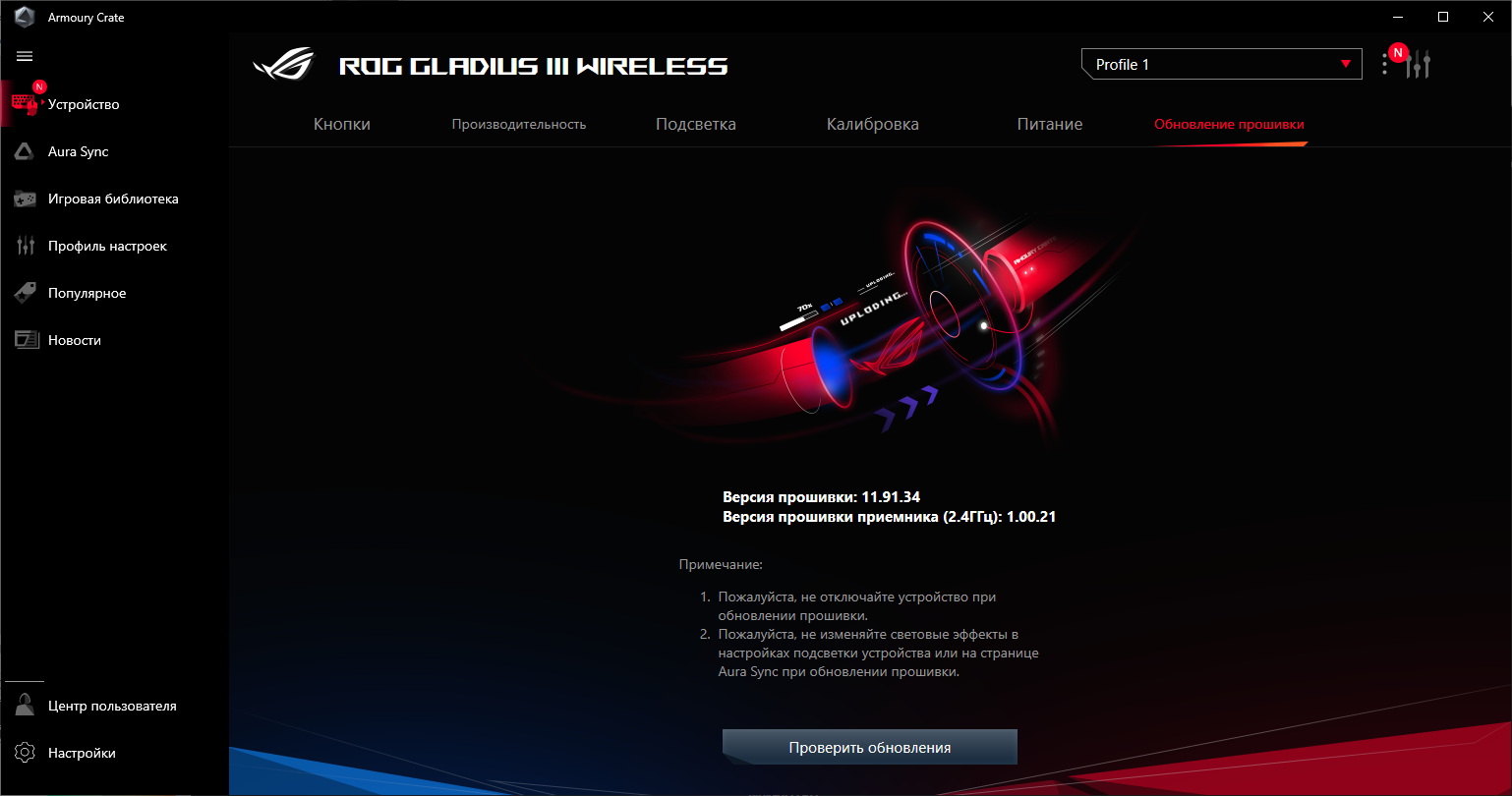This screenshot has width=1512, height=796.
Task: Open the Питание tab
Action: click(1050, 125)
